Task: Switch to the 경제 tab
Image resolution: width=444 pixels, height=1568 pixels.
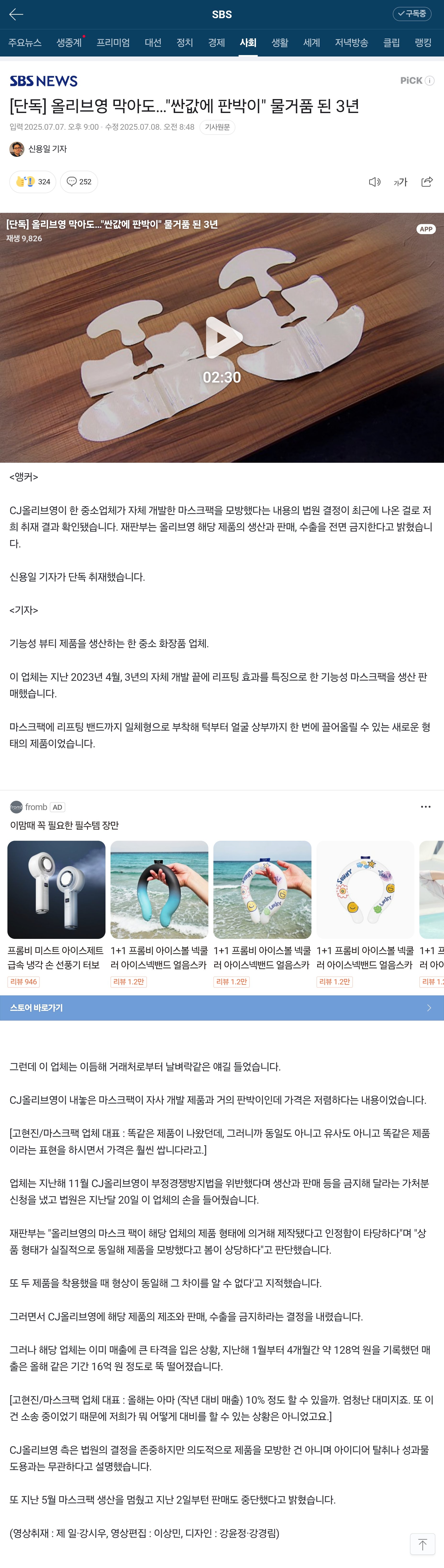Action: (x=216, y=43)
